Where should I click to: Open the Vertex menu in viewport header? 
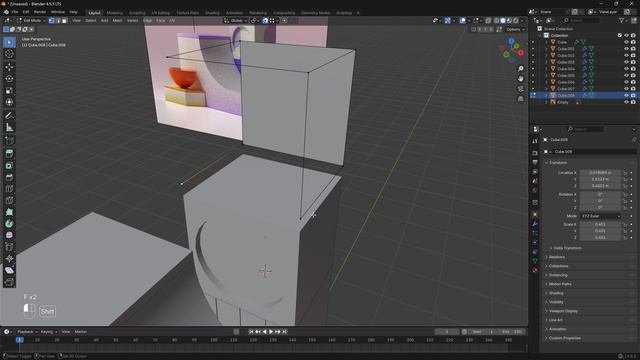[x=132, y=20]
